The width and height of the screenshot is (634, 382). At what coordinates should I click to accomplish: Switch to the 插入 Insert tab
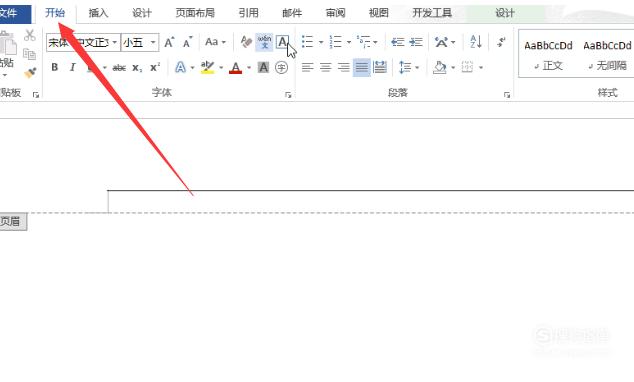coord(98,13)
